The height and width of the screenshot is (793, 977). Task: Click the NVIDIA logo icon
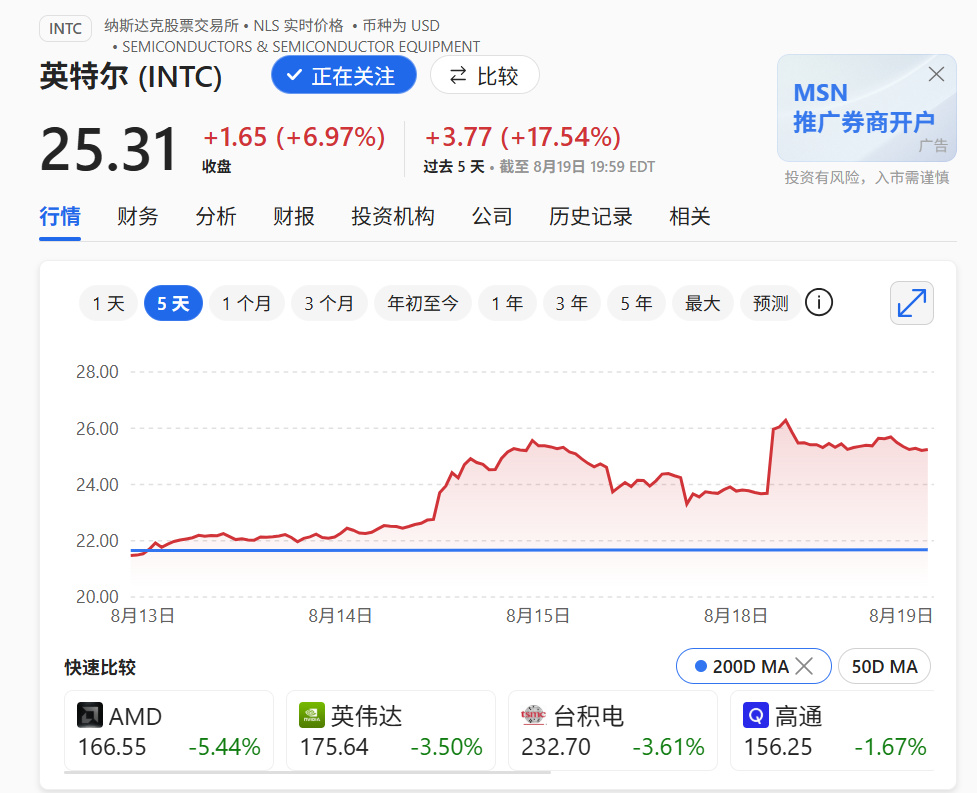point(312,715)
